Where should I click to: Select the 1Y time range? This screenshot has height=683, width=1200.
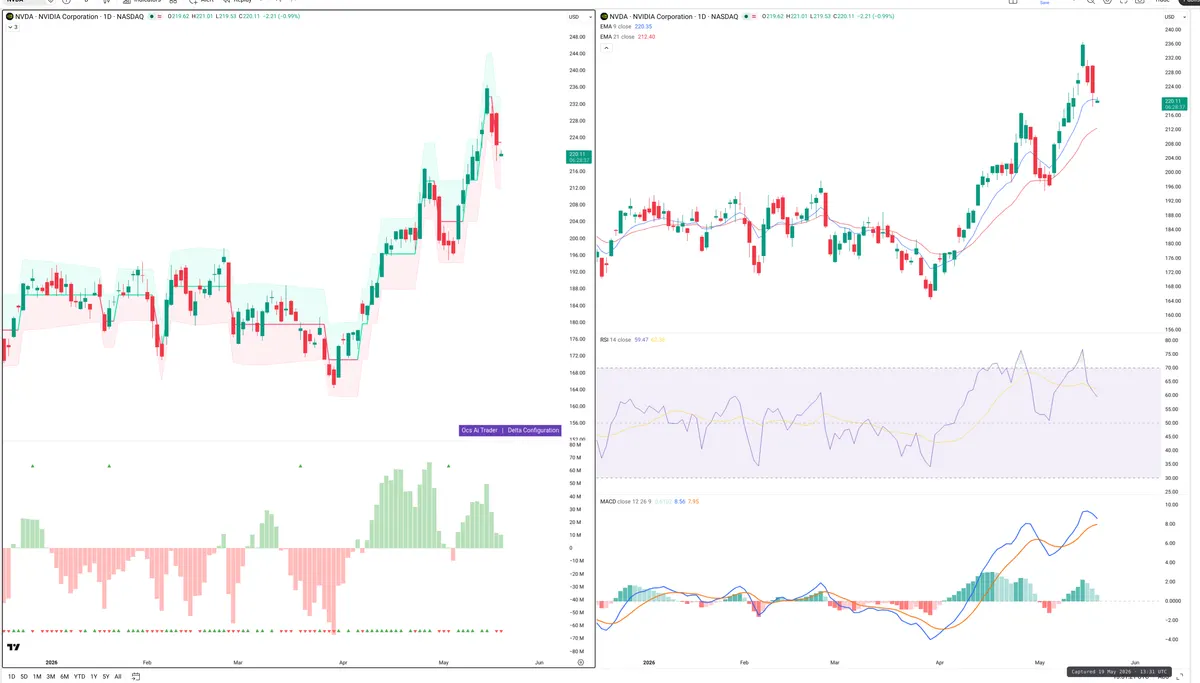[x=94, y=677]
